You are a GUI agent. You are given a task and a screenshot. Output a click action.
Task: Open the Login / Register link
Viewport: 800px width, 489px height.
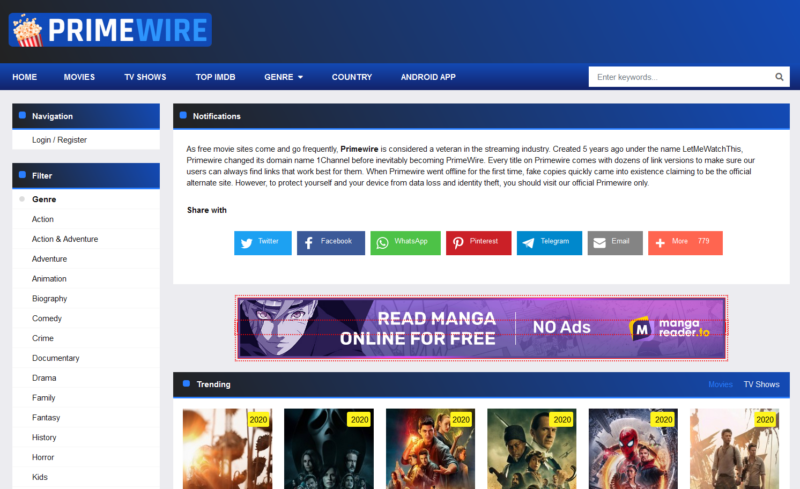click(x=59, y=140)
